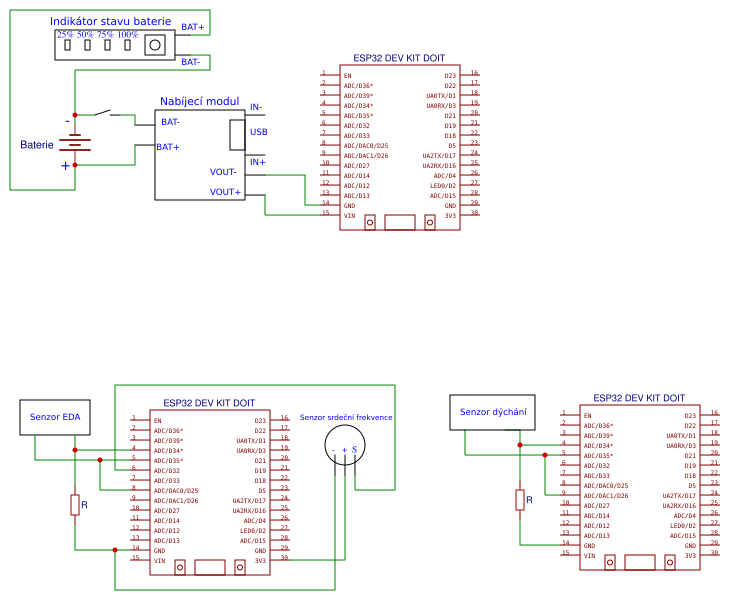Click the Nabíjecí modul title

coord(199,101)
